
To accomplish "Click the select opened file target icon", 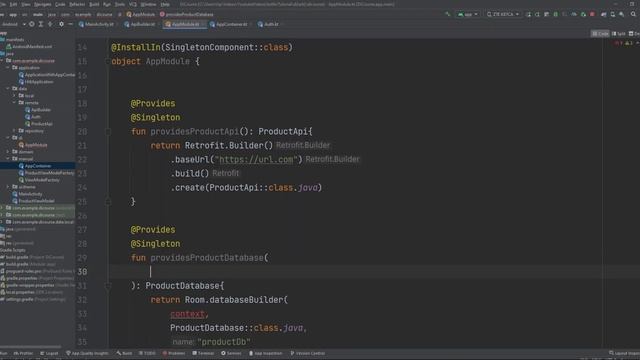I will [31, 24].
